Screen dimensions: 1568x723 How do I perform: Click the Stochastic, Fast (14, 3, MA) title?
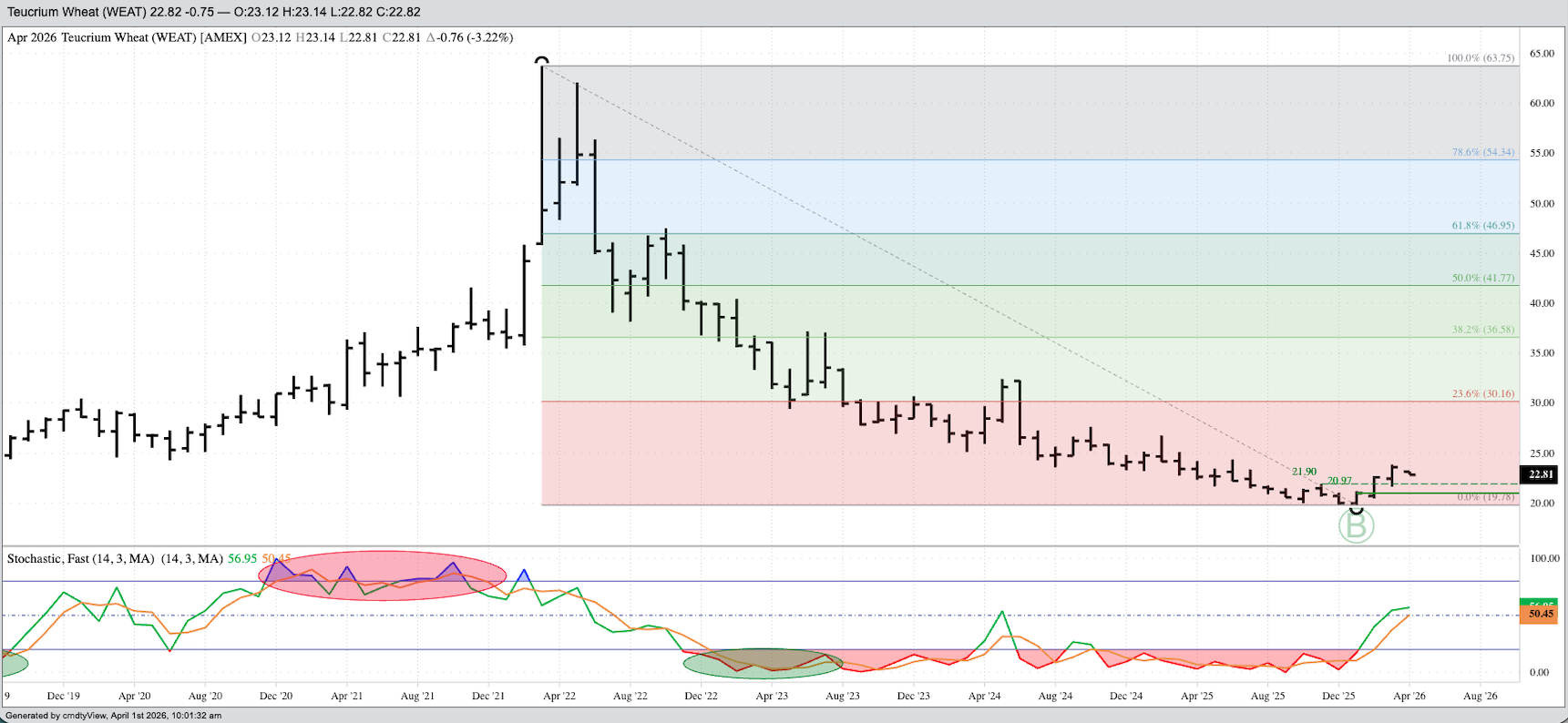tap(80, 558)
